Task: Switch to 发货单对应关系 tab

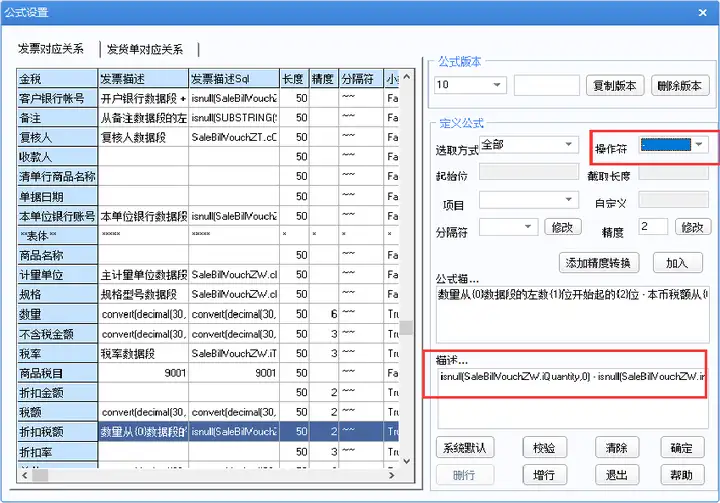Action: coord(145,49)
